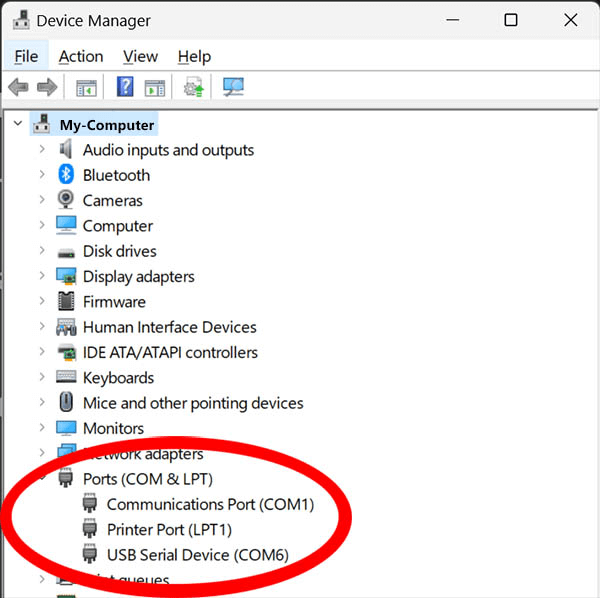Select Audio inputs and outputs label
This screenshot has height=598, width=600.
[x=168, y=150]
